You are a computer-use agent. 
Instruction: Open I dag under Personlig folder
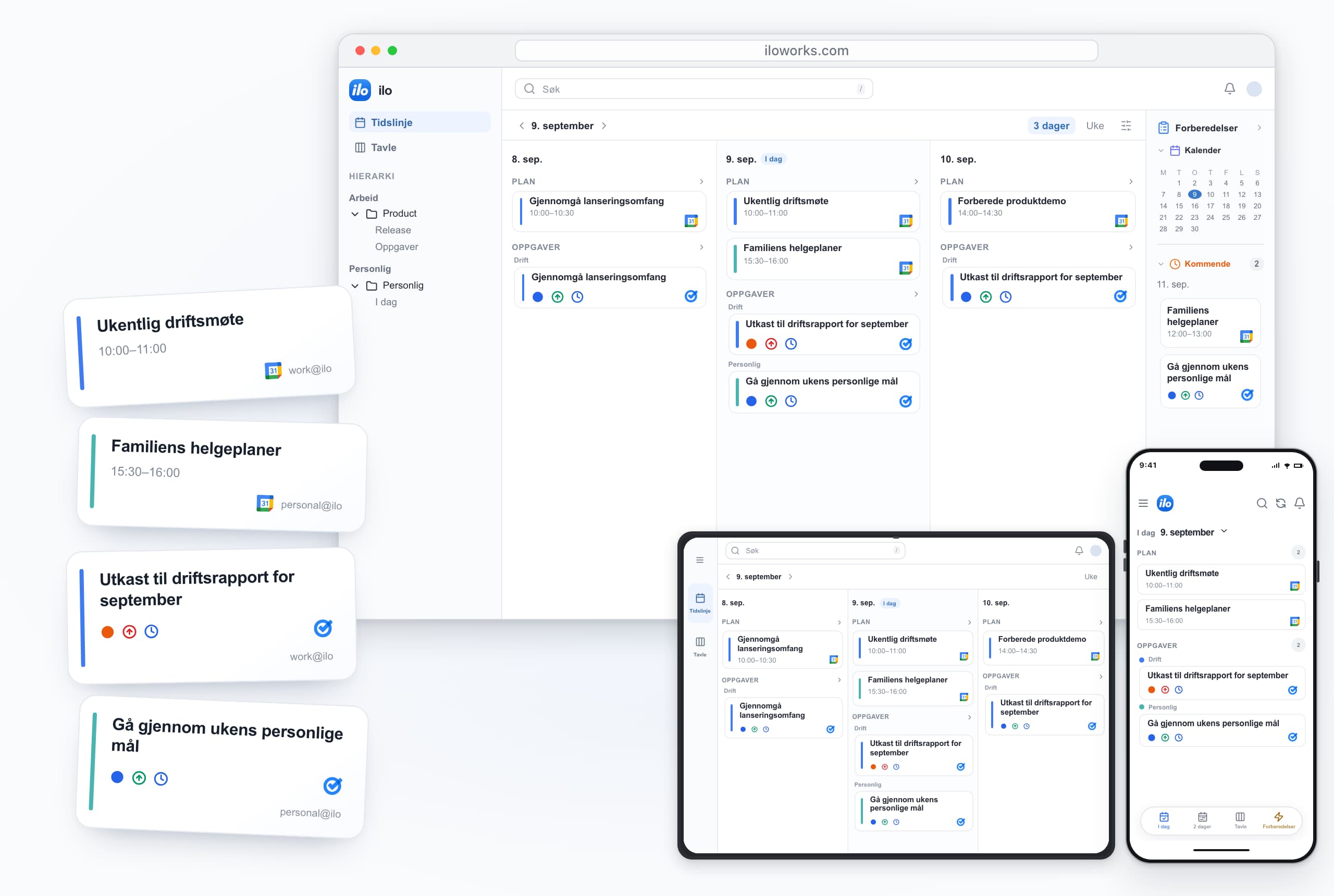[x=386, y=302]
